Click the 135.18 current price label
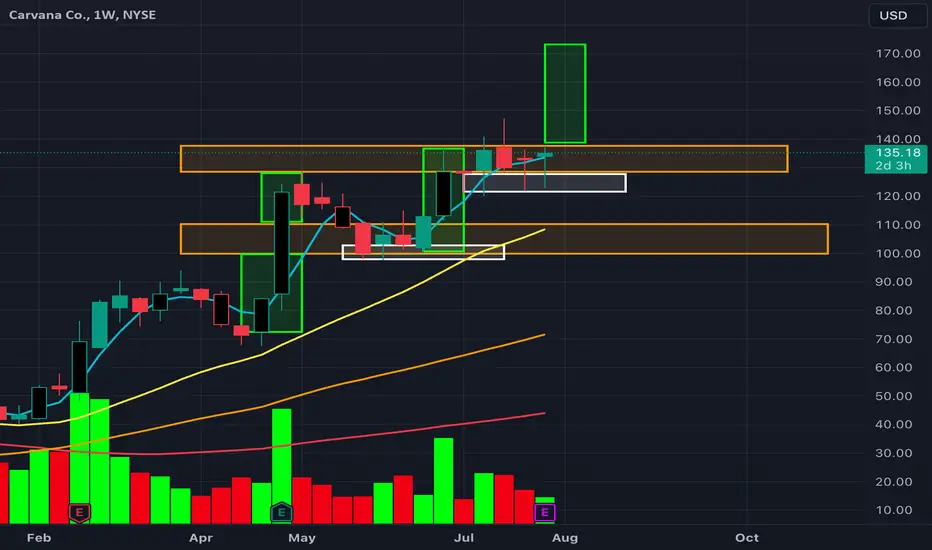Viewport: 932px width, 550px height. point(898,153)
